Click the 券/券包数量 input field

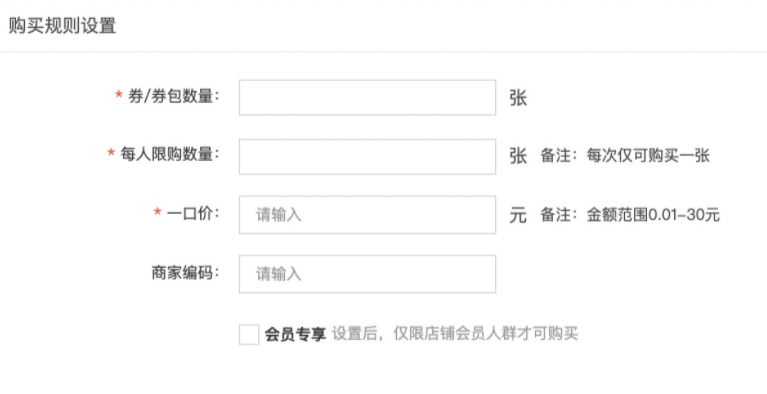[x=367, y=97]
